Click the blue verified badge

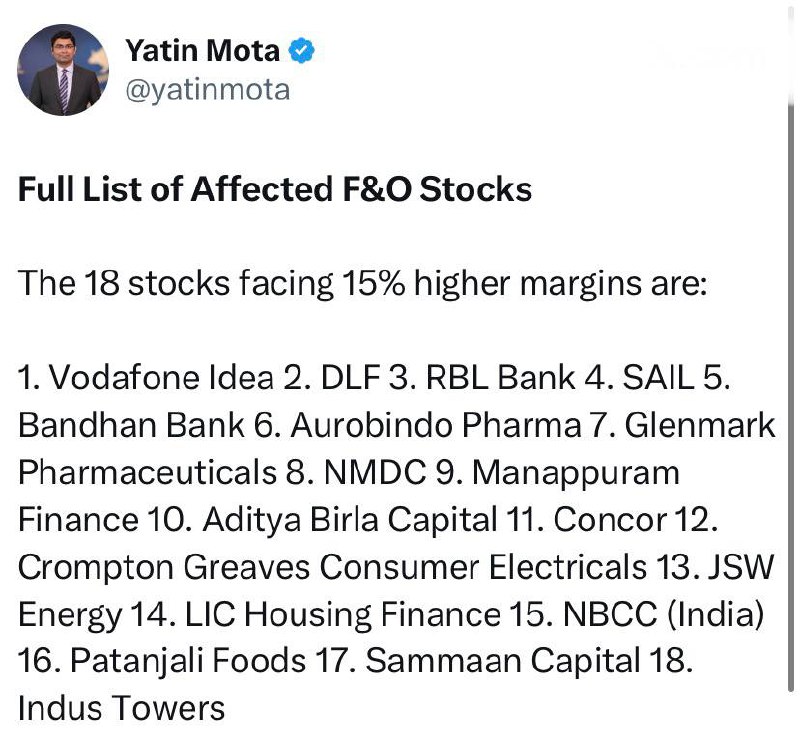pyautogui.click(x=302, y=49)
